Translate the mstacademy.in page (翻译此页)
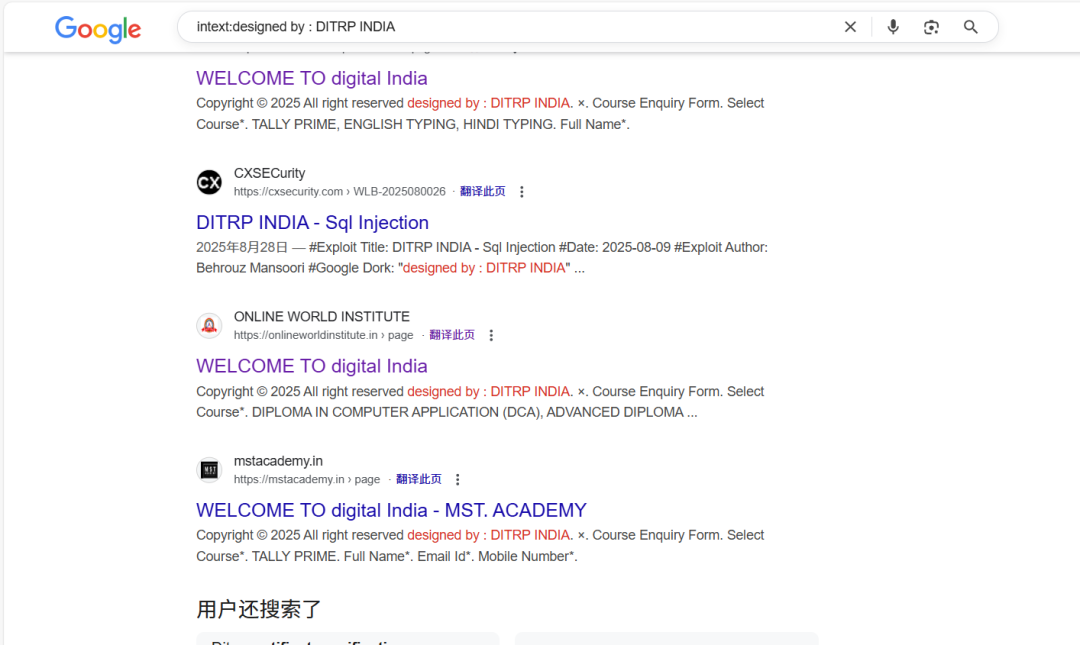1080x645 pixels. 418,479
